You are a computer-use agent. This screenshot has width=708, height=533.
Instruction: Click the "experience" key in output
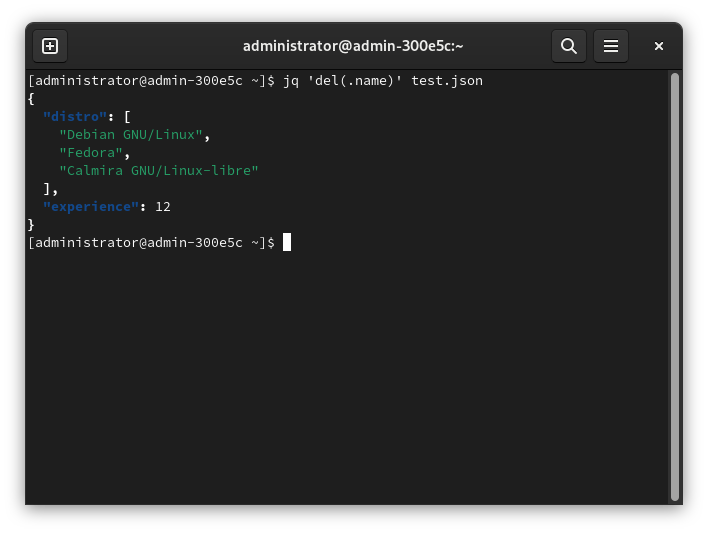point(91,206)
